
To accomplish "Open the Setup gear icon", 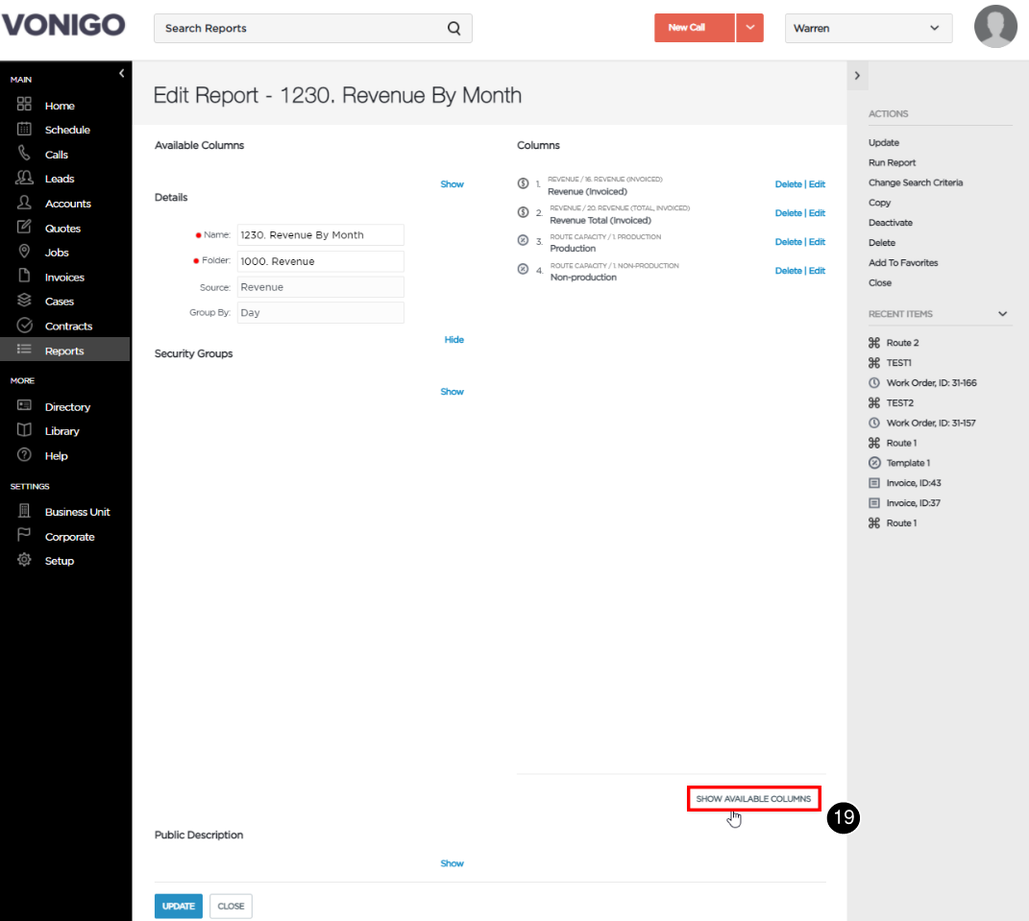I will tap(24, 560).
